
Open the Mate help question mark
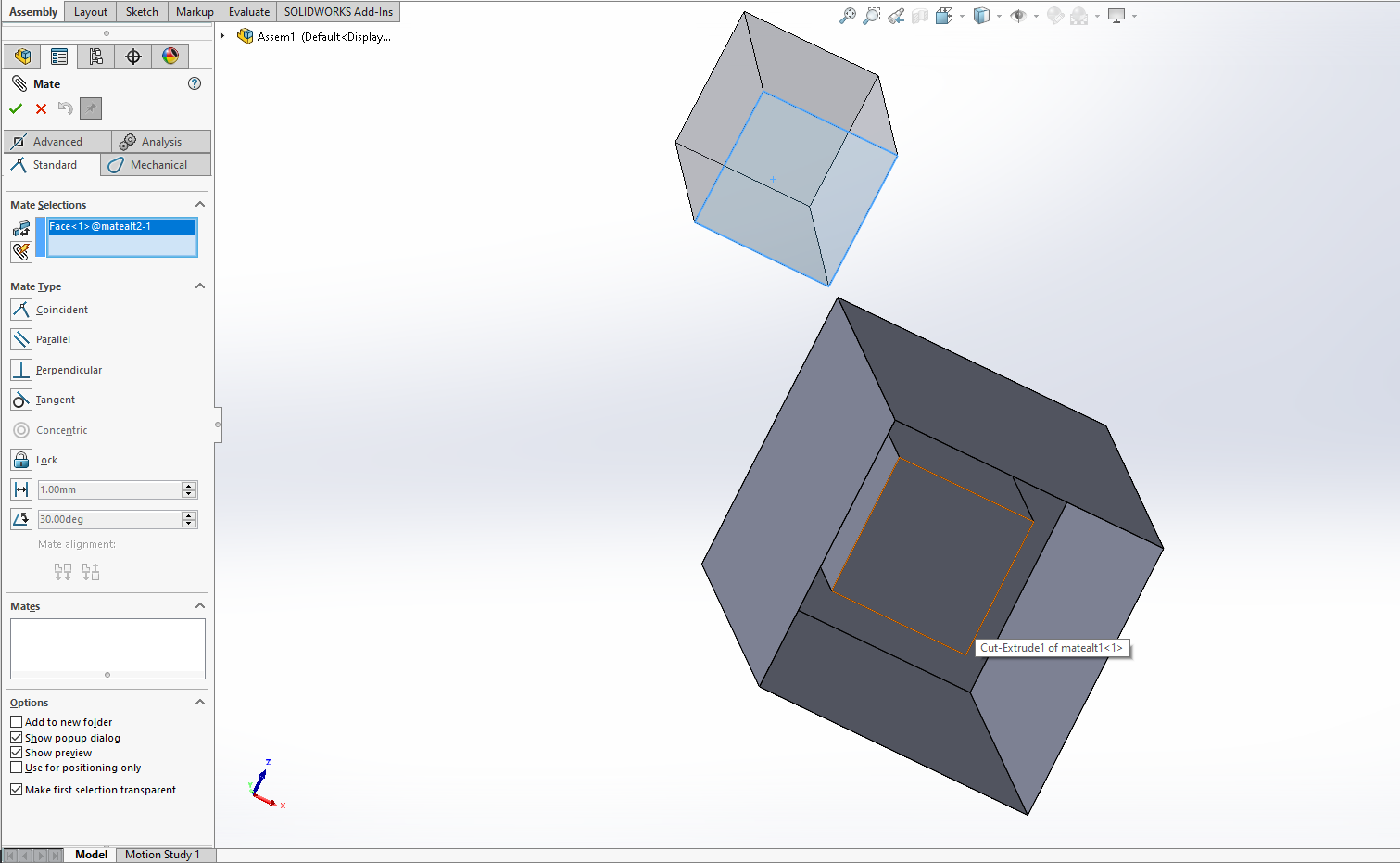tap(195, 83)
